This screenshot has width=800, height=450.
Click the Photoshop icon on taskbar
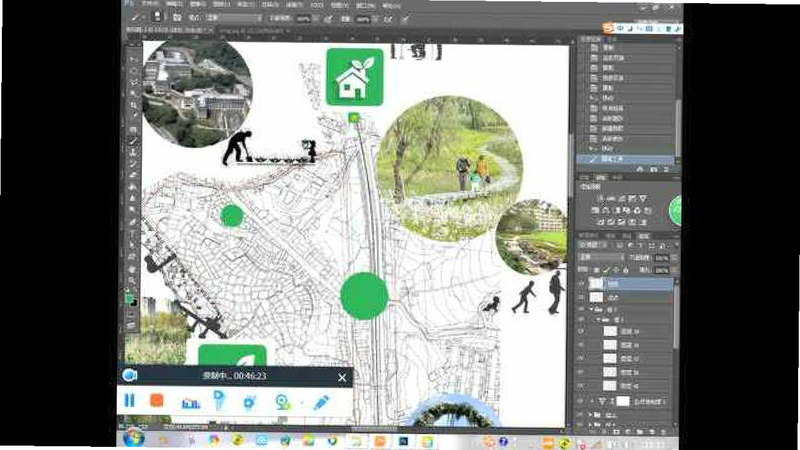(x=404, y=441)
